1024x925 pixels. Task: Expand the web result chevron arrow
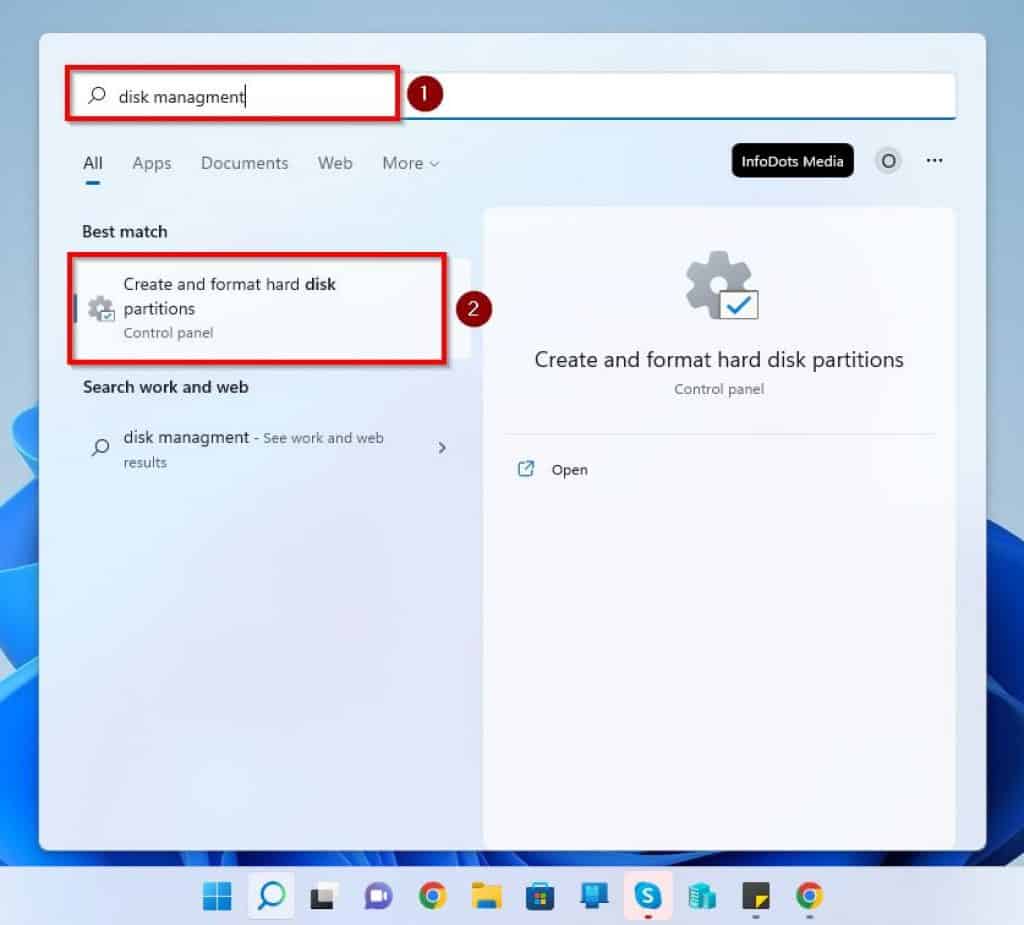pyautogui.click(x=442, y=448)
